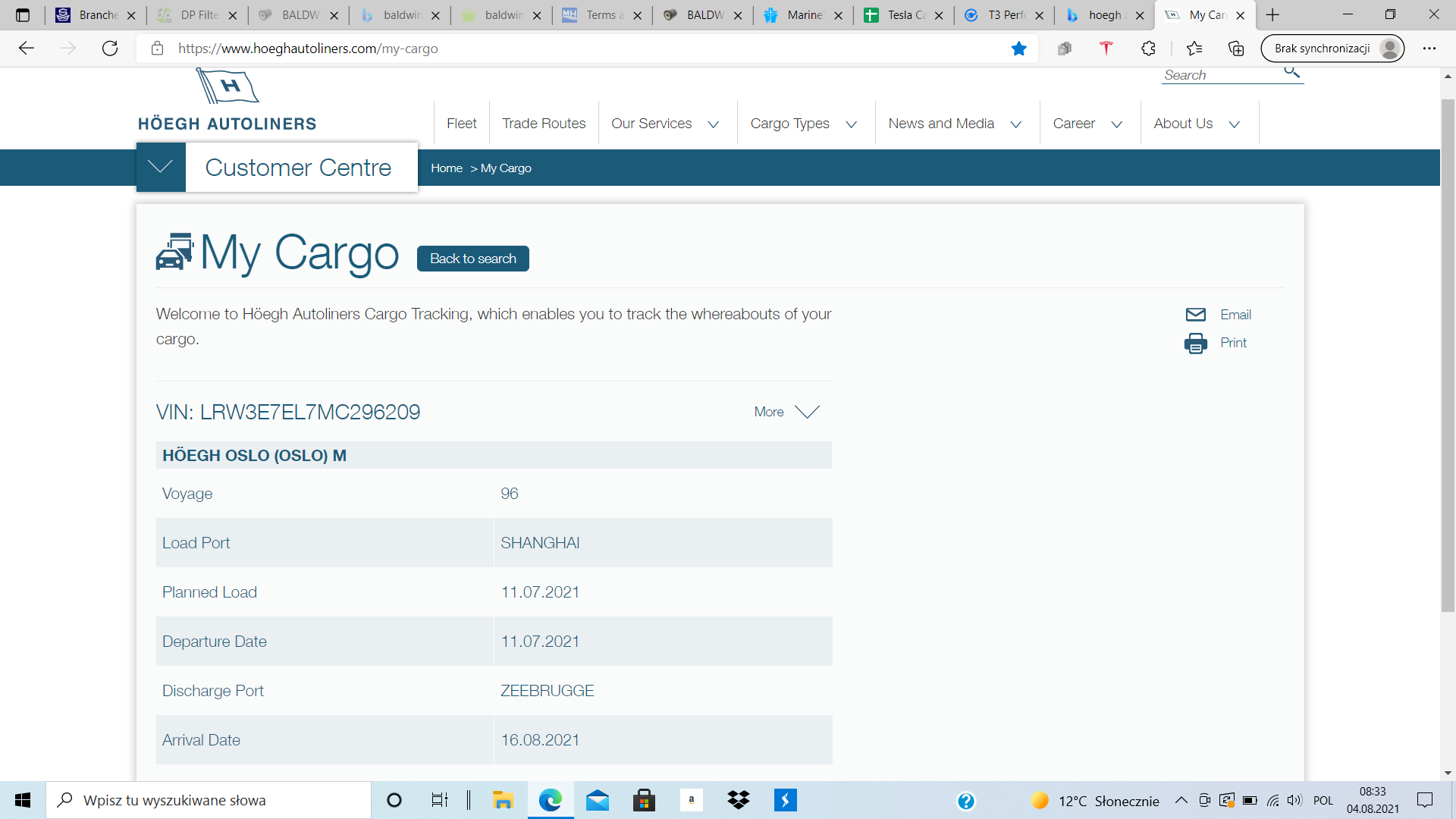
Task: Click the volume speaker tray icon
Action: [x=1294, y=800]
